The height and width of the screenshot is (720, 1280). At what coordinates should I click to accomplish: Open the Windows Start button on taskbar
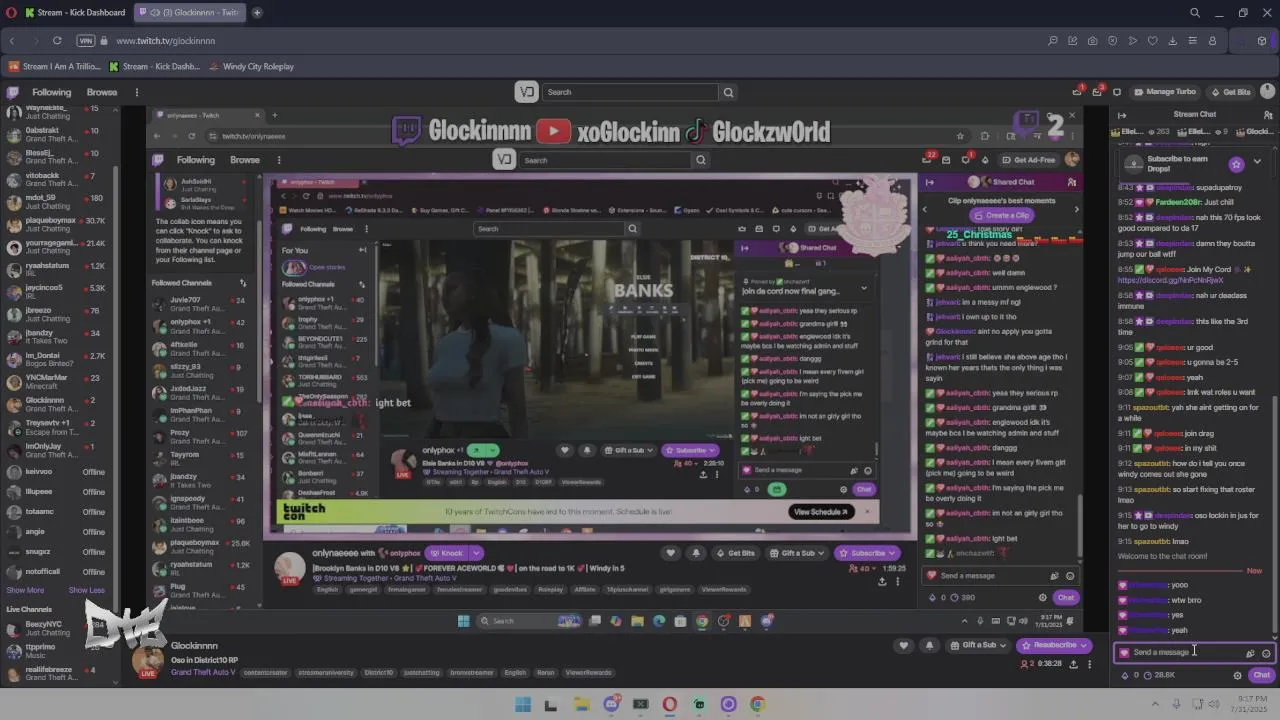[522, 704]
